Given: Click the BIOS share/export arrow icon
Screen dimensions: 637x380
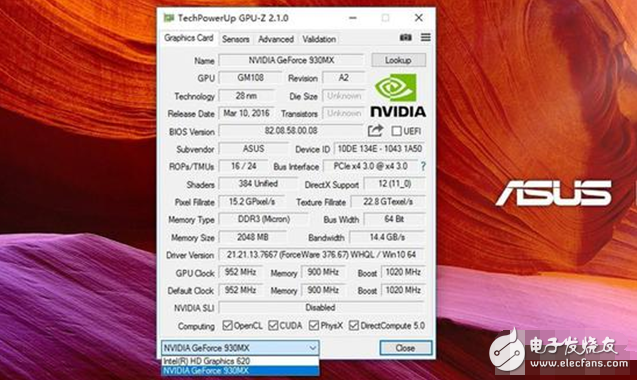Looking at the screenshot, I should pos(375,130).
